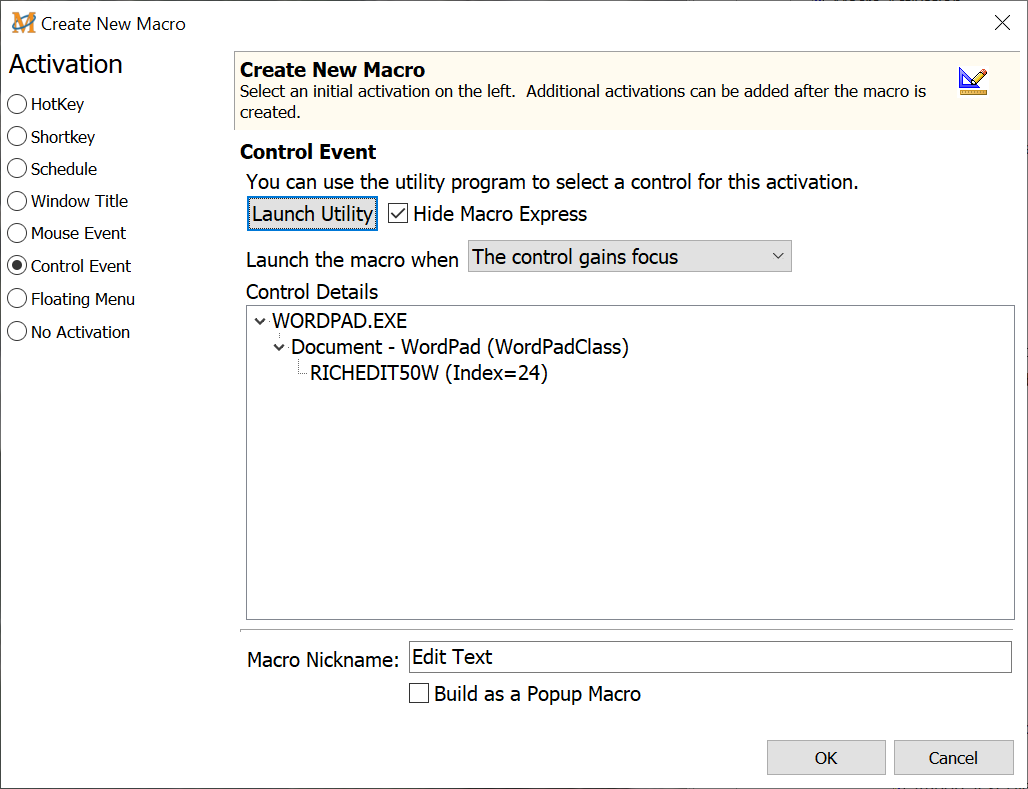Screen dimensions: 1028x789
Task: Choose the Floating Menu activation
Action: coord(17,299)
